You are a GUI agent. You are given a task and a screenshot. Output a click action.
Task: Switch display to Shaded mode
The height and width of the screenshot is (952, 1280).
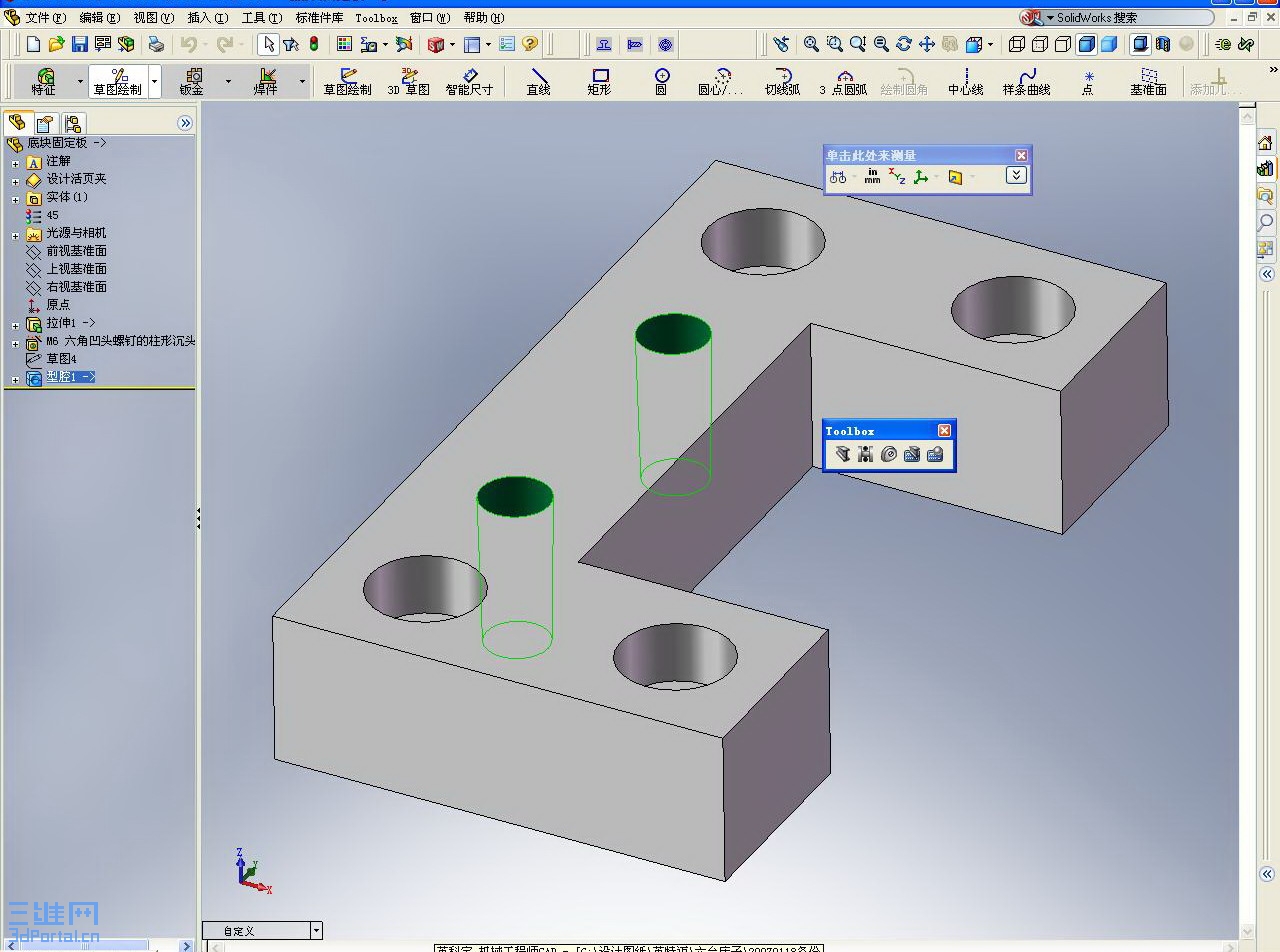(1109, 44)
